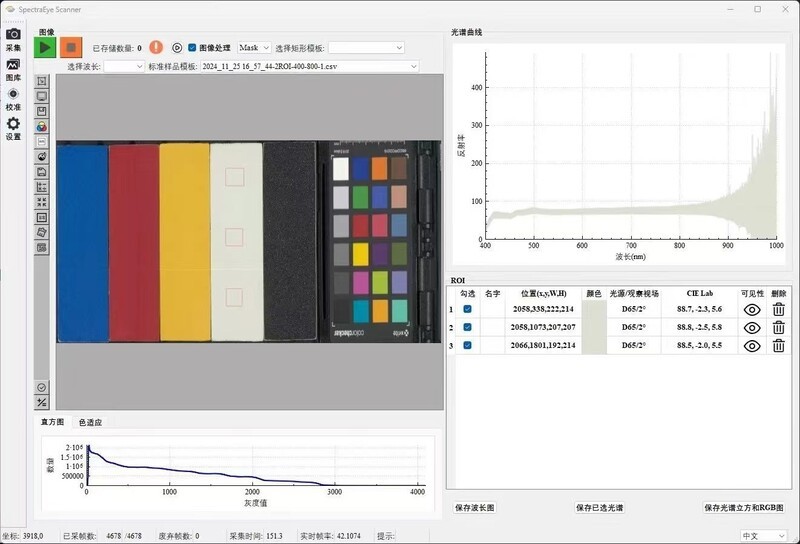Delete ROI row 2 with trash icon

pyautogui.click(x=778, y=327)
